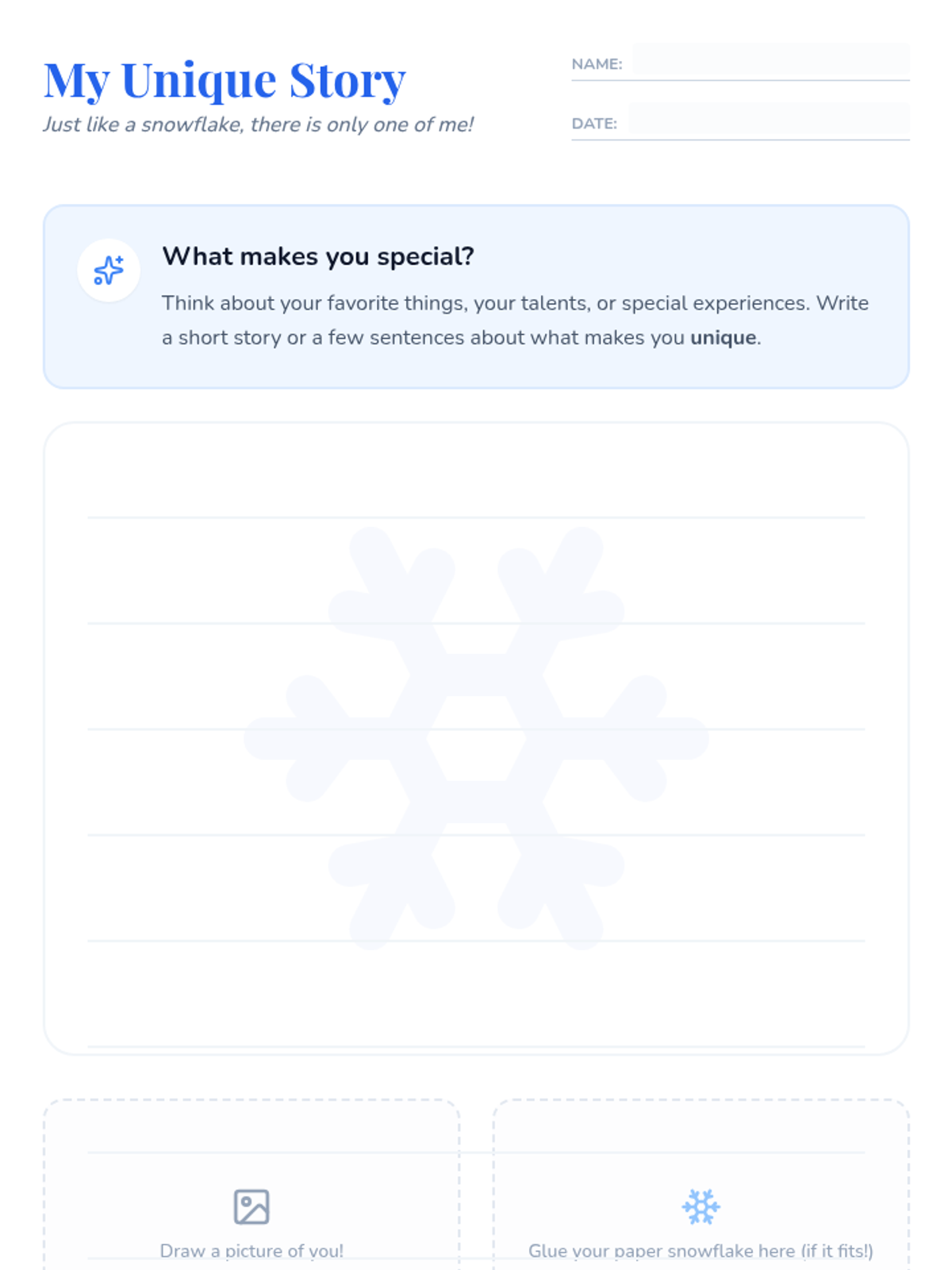
Task: Select the NAME: label
Action: (597, 64)
